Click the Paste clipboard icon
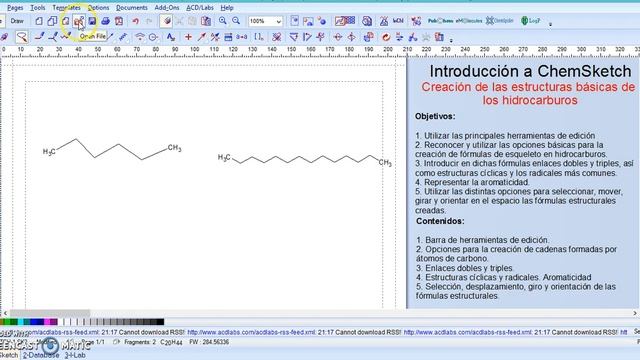Viewport: 640px width, 360px height. point(206,21)
